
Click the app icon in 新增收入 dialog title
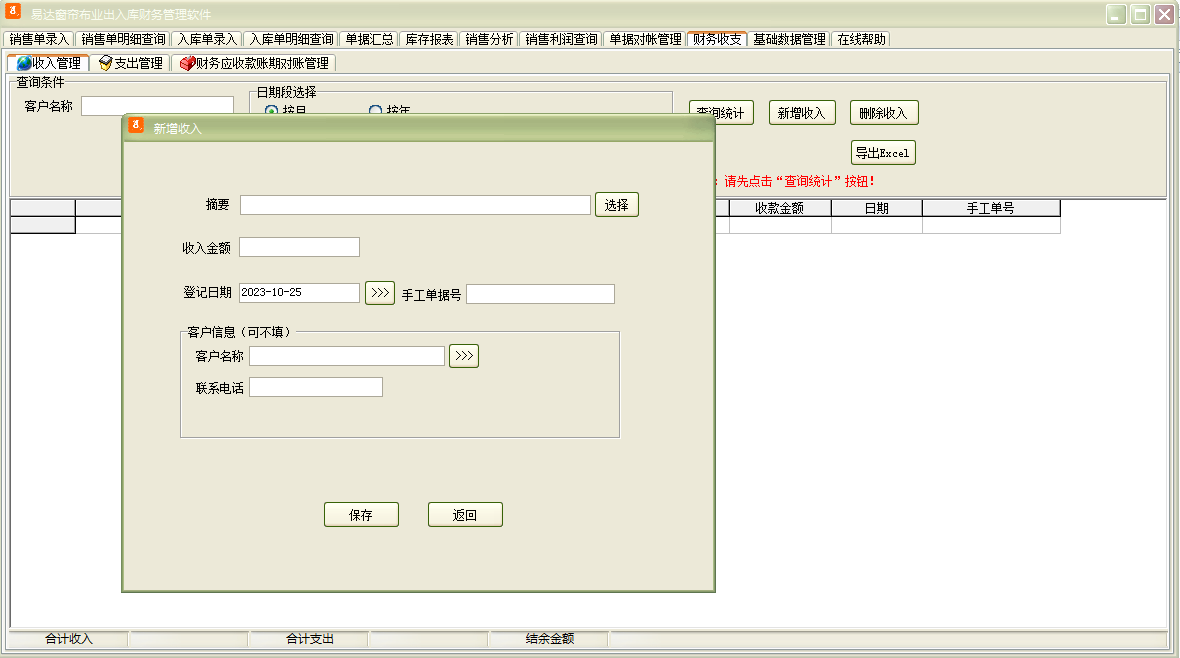(x=137, y=127)
